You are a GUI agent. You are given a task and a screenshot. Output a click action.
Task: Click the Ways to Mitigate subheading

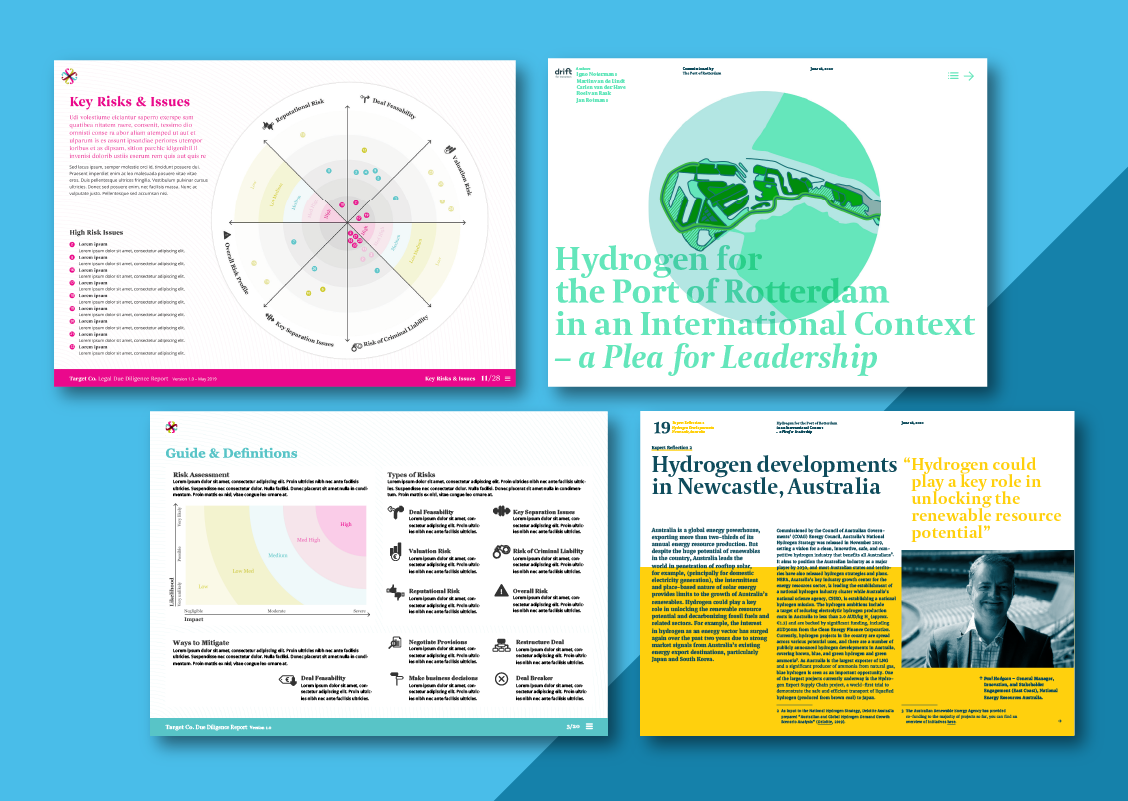click(201, 643)
